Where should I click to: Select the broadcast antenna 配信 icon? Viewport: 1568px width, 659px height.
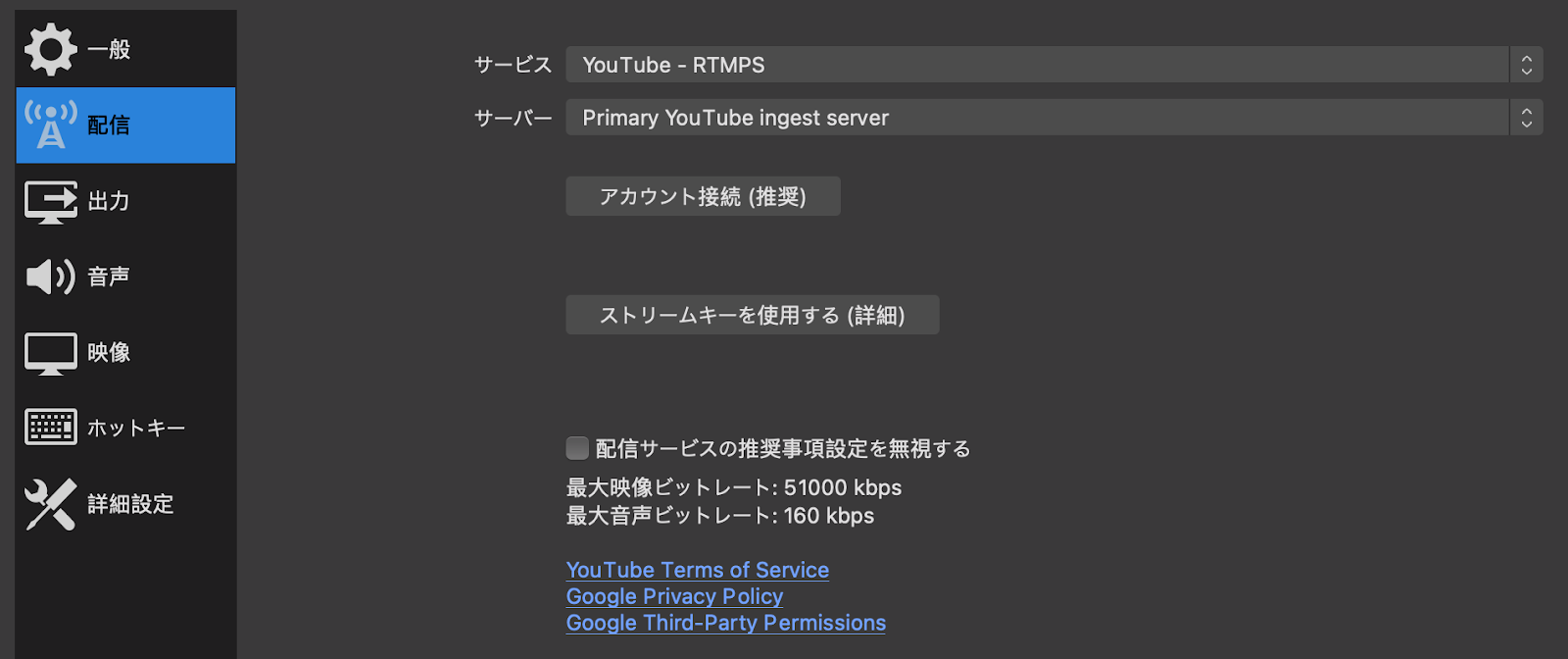(x=51, y=125)
